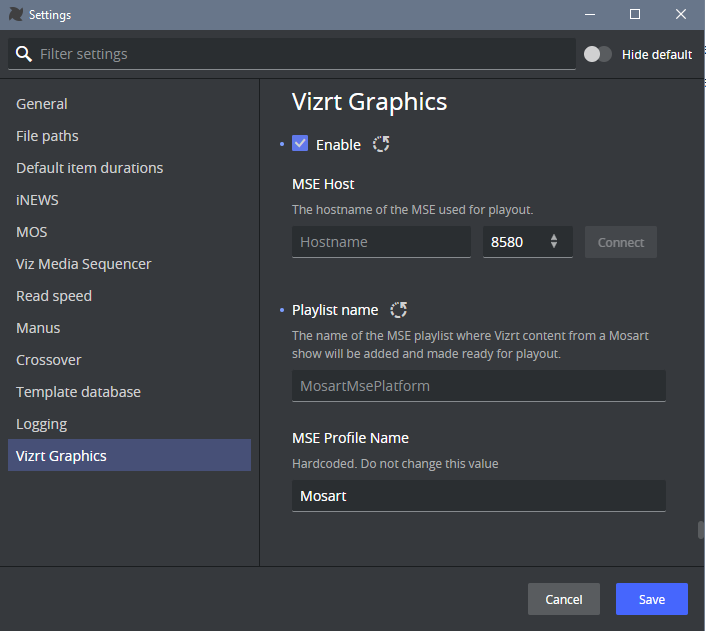Viewport: 706px width, 631px height.
Task: Go to Template database settings
Action: (129, 392)
